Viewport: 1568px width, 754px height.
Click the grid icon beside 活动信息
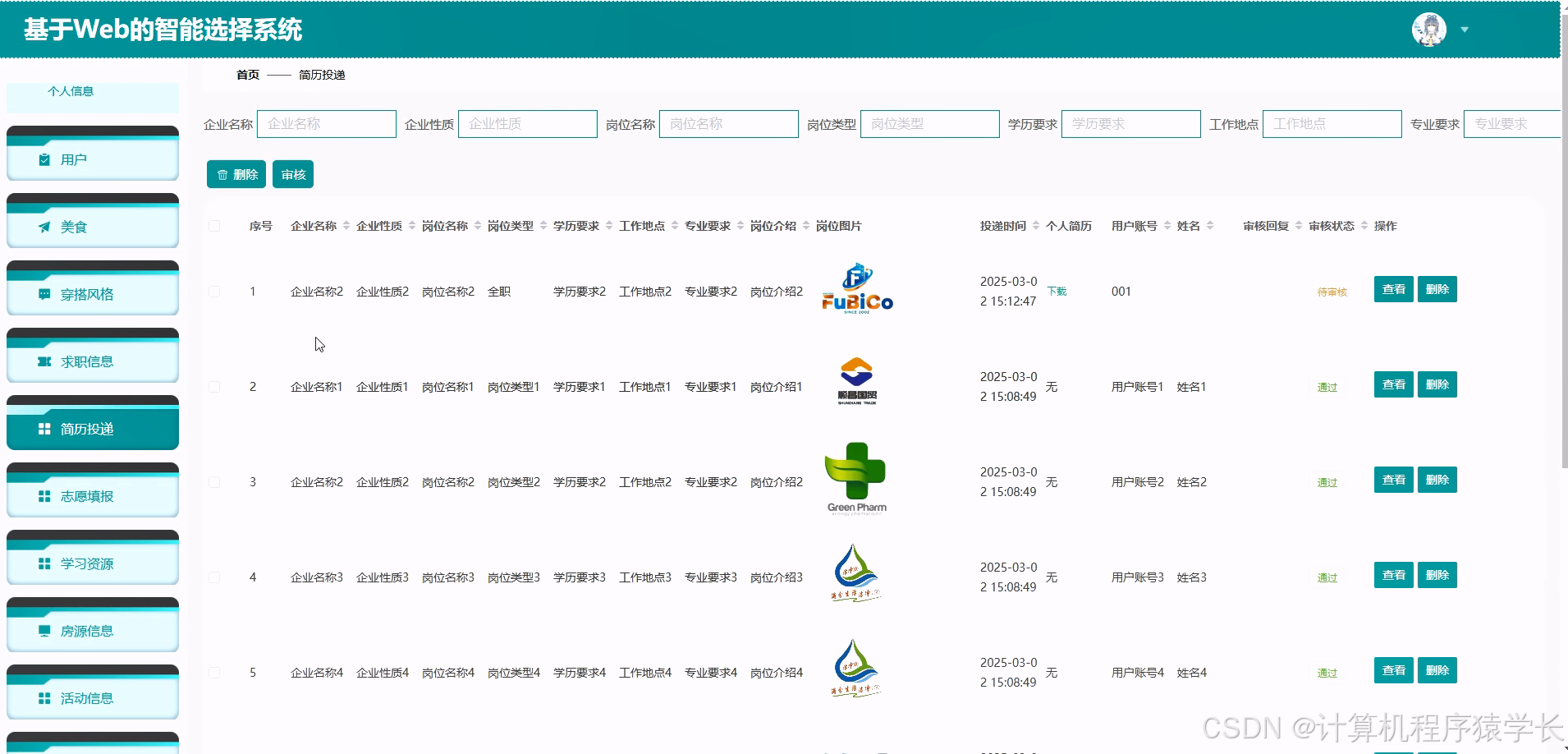pyautogui.click(x=44, y=698)
